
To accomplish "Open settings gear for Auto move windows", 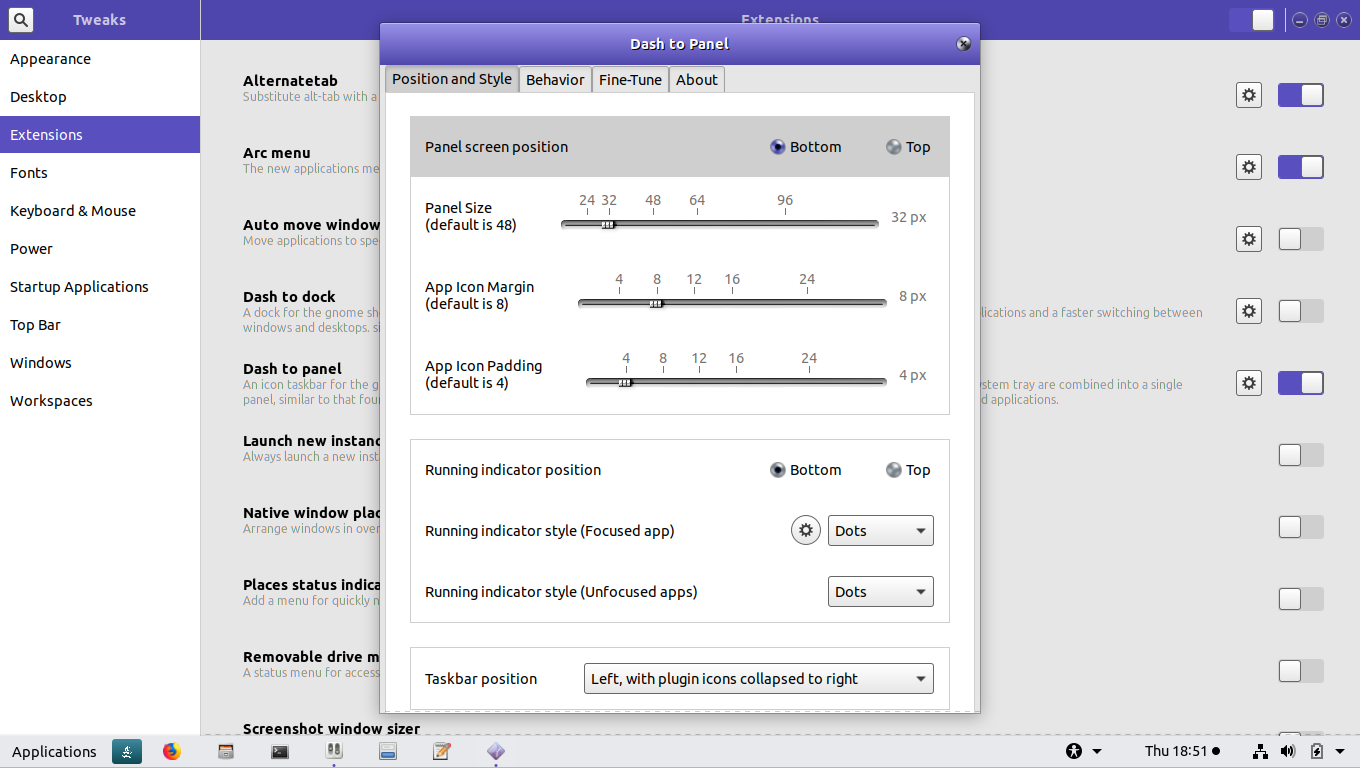I will tap(1248, 239).
